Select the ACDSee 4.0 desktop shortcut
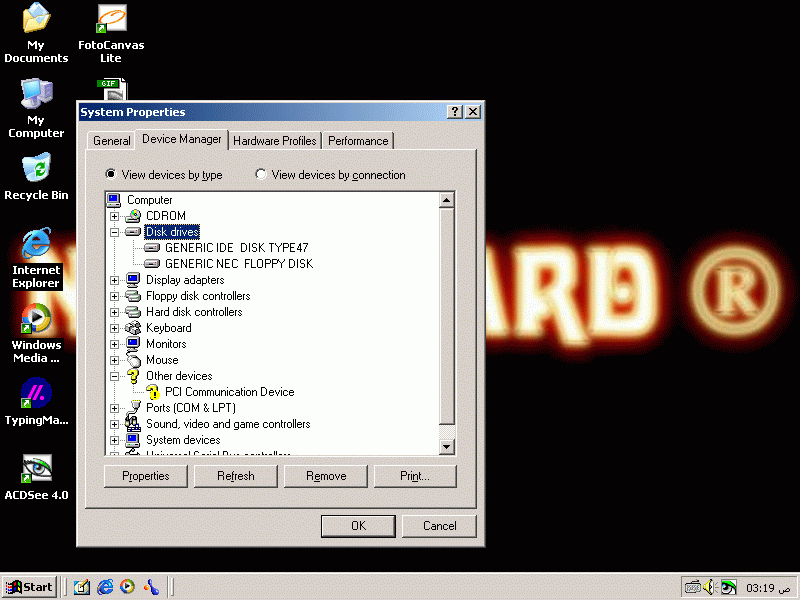The height and width of the screenshot is (600, 800). coord(36,477)
